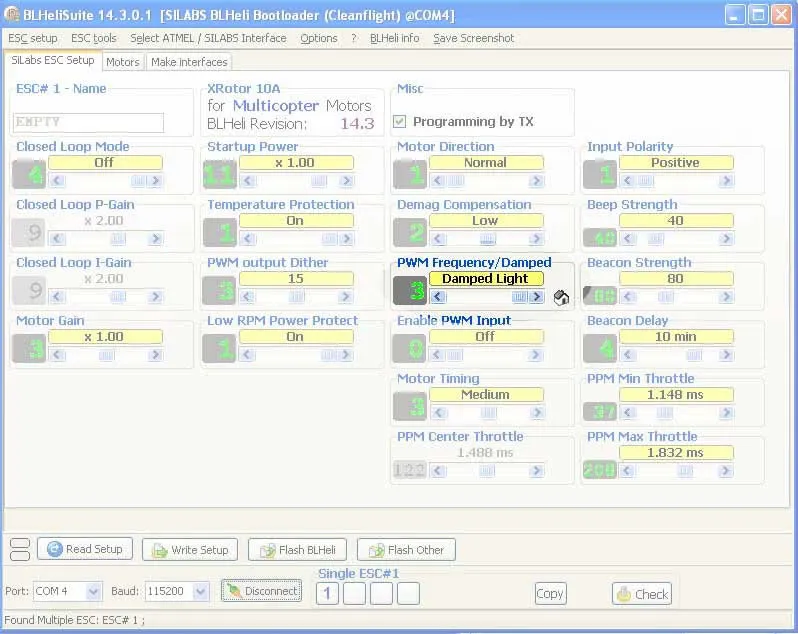Open the COM port dropdown
This screenshot has height=634, width=798.
(93, 591)
